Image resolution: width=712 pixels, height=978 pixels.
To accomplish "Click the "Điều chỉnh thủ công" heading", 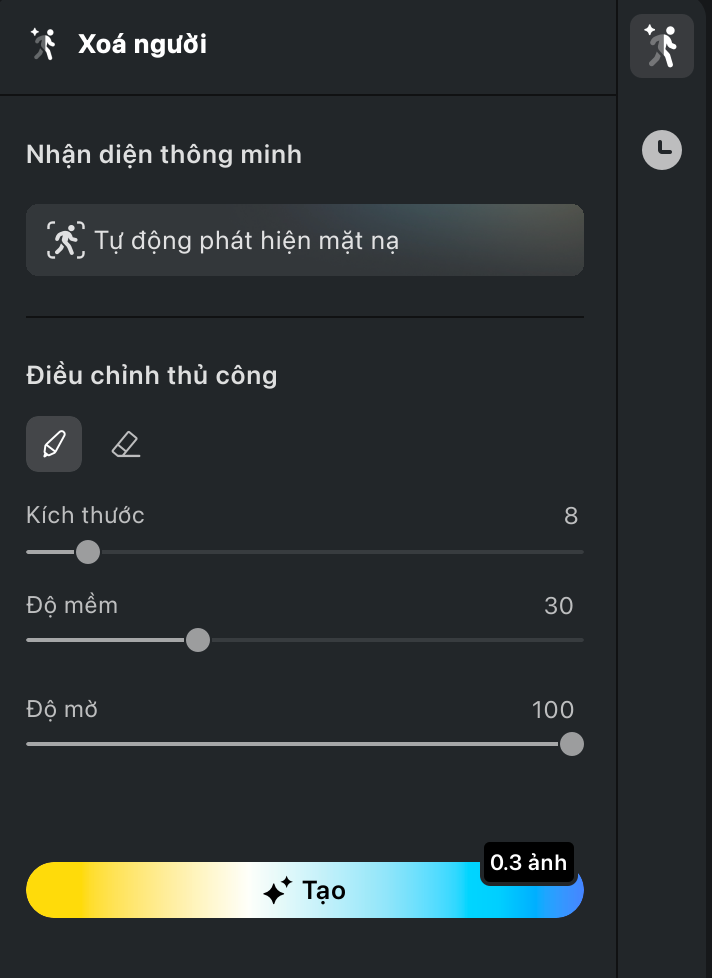I will click(x=152, y=376).
